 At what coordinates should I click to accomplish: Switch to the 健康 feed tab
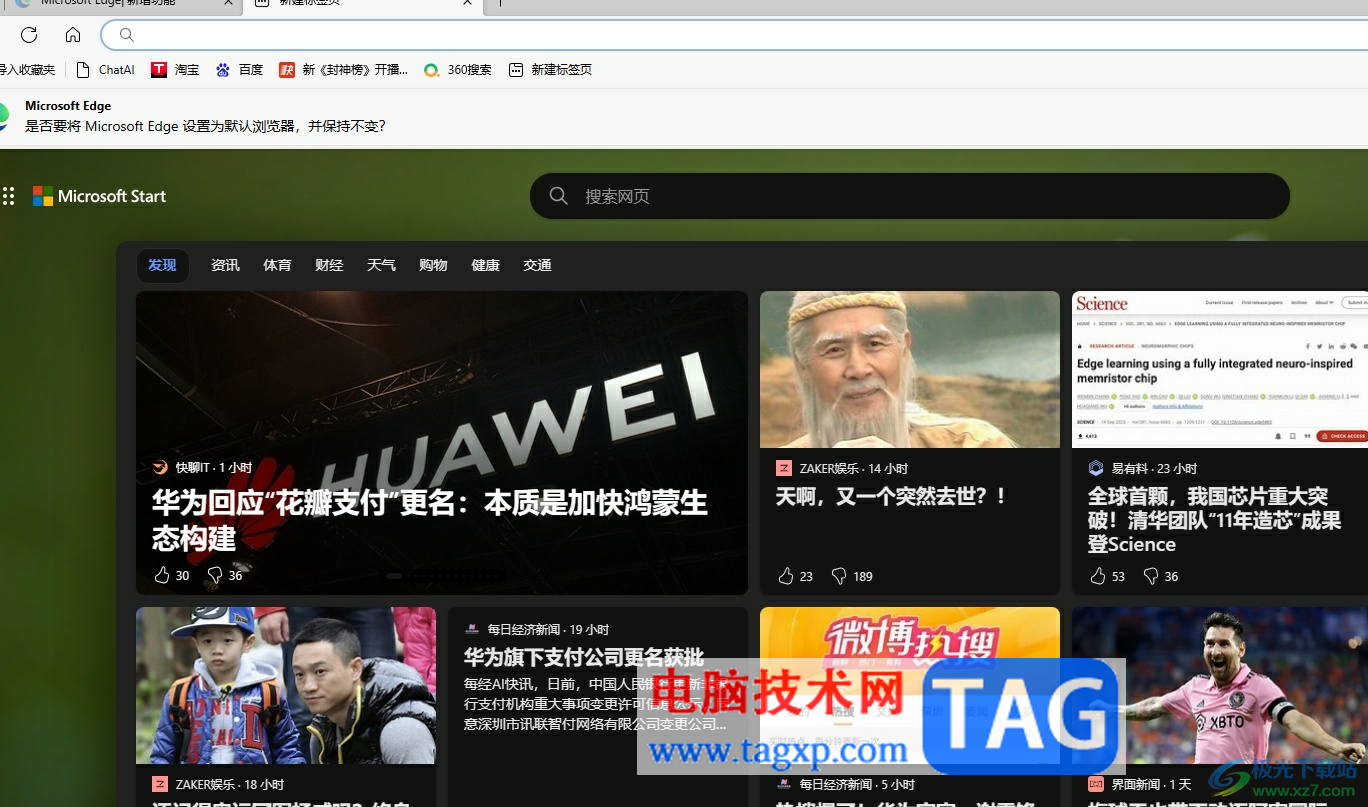(x=485, y=265)
